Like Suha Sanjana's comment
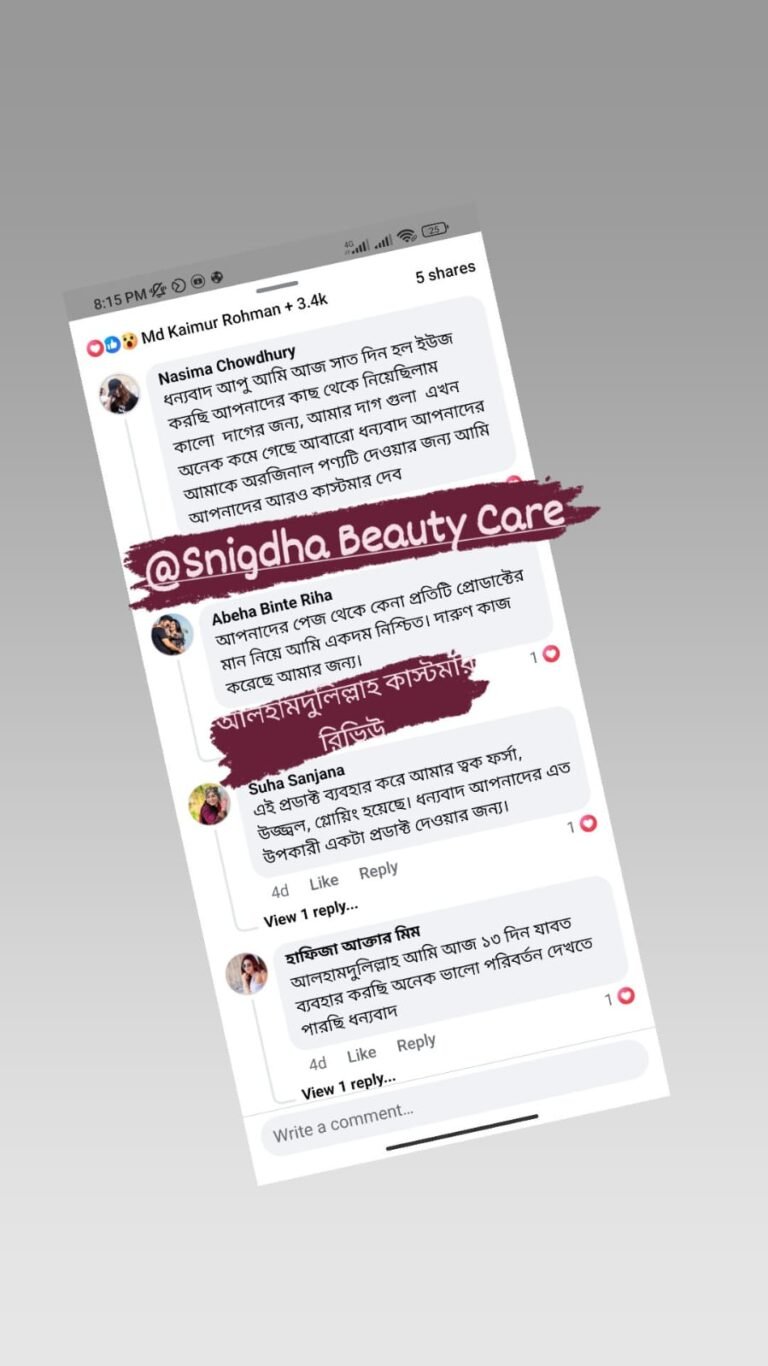 (324, 882)
